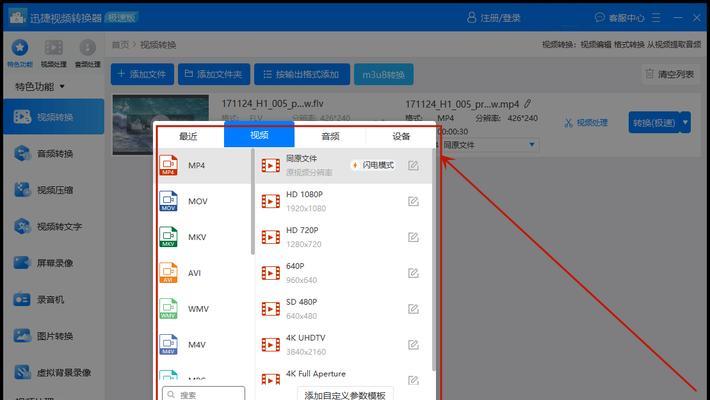Viewport: 710px width, 400px height.
Task: Click the 注册/登录 link
Action: (494, 18)
